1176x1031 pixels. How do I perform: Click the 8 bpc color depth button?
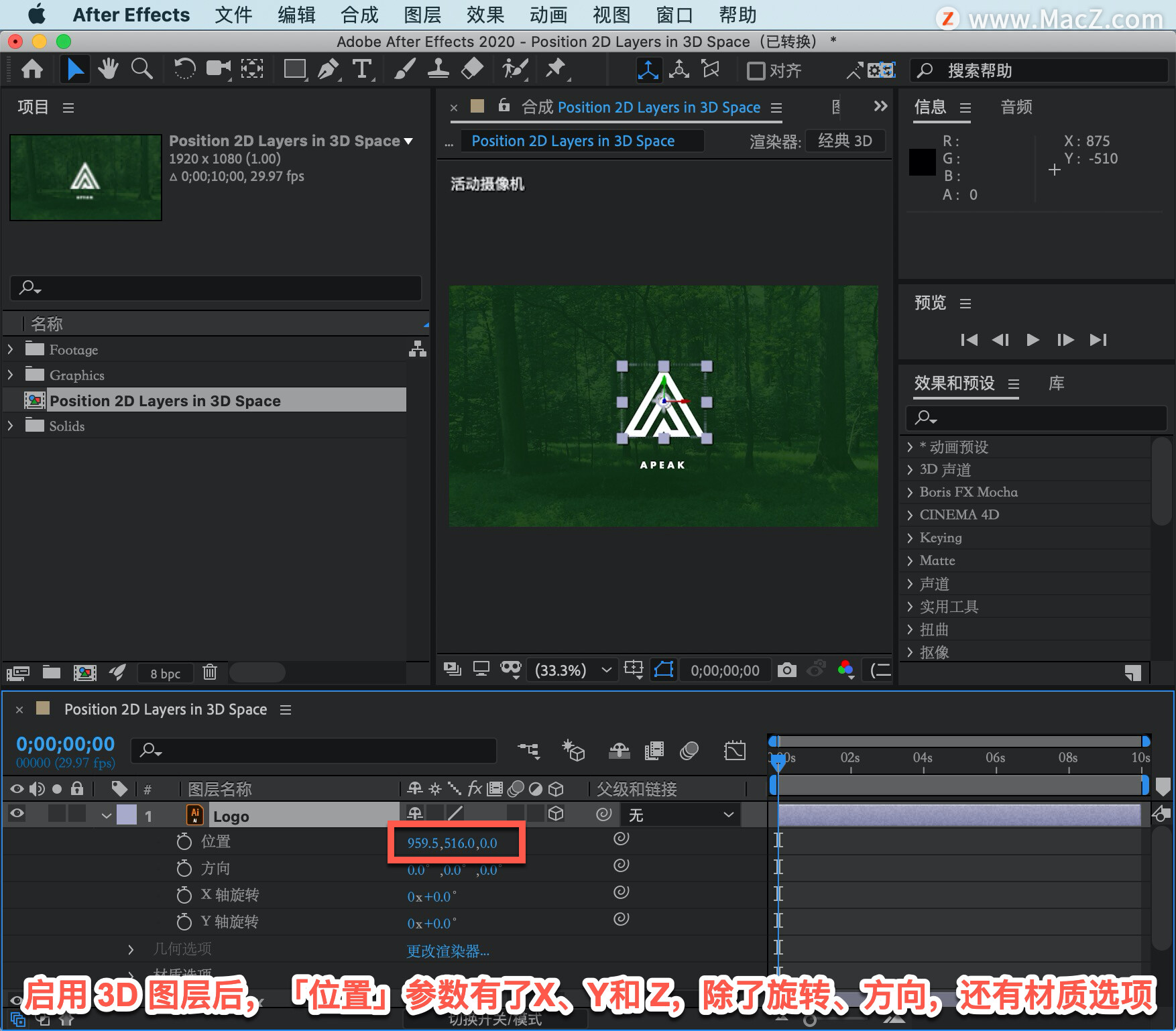[165, 673]
